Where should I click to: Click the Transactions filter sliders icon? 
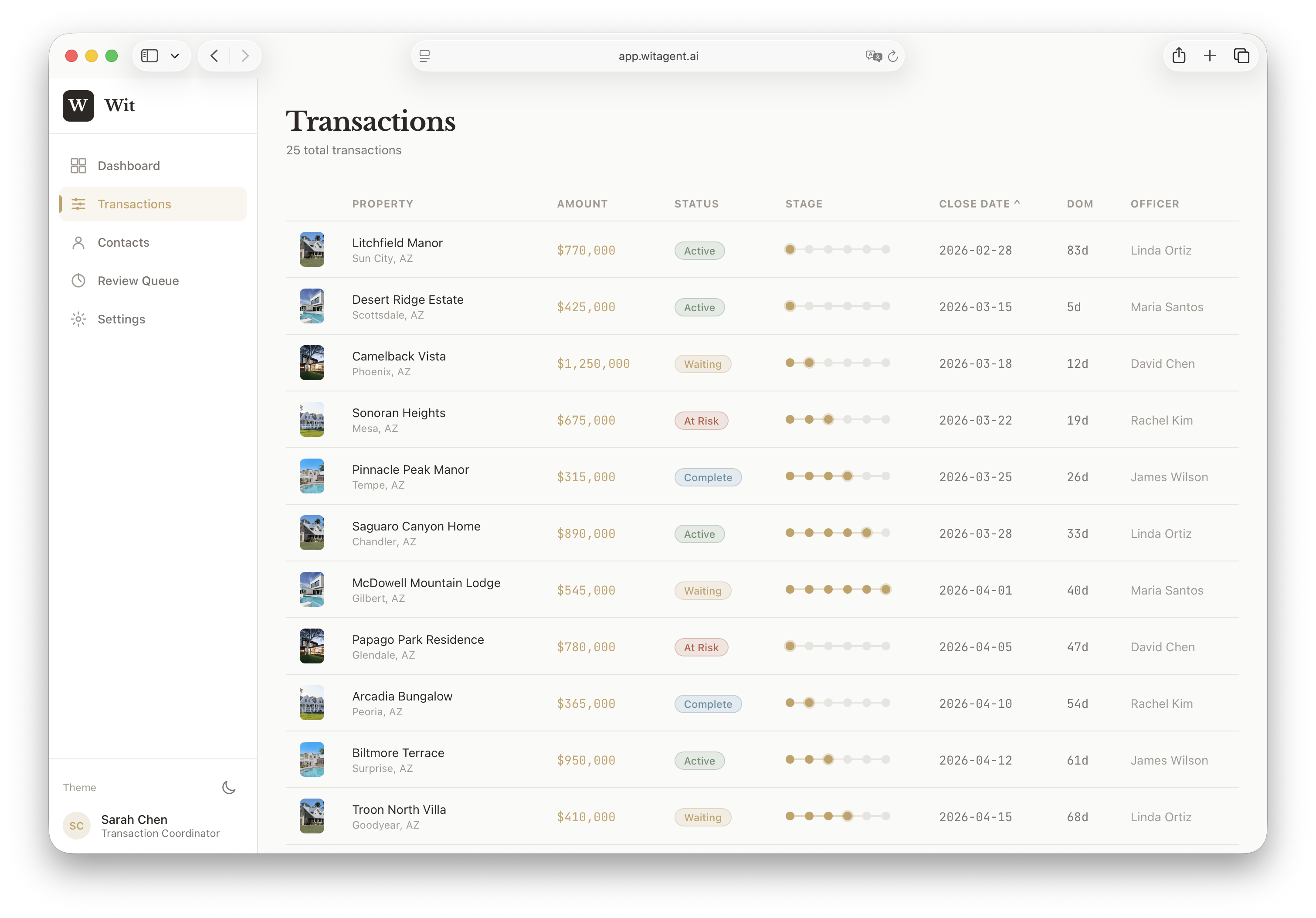coord(78,204)
